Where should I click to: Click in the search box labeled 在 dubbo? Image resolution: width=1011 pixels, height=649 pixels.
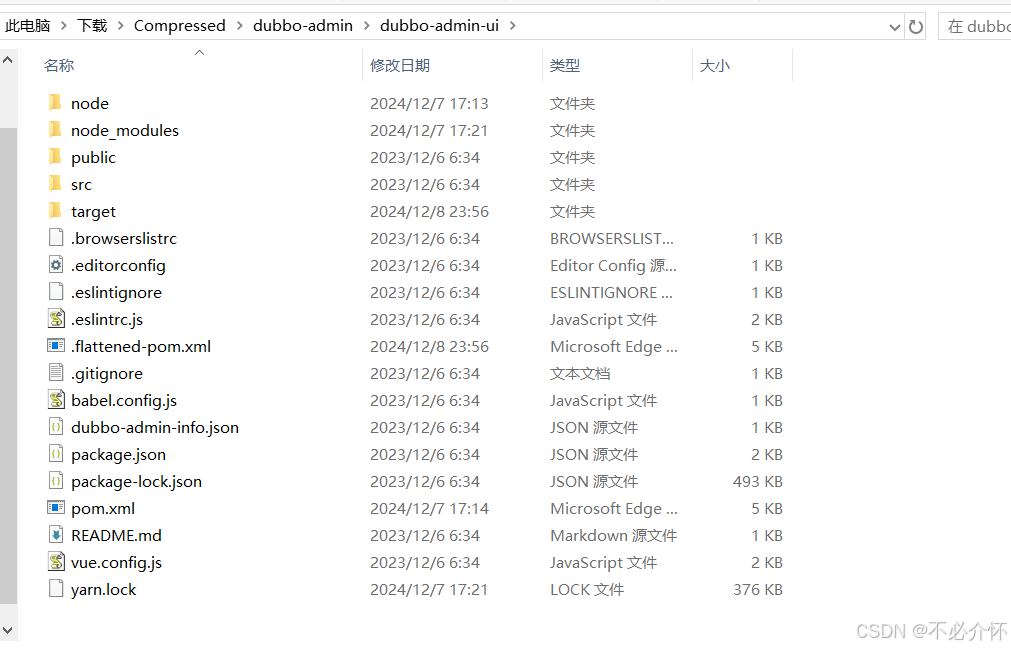975,26
